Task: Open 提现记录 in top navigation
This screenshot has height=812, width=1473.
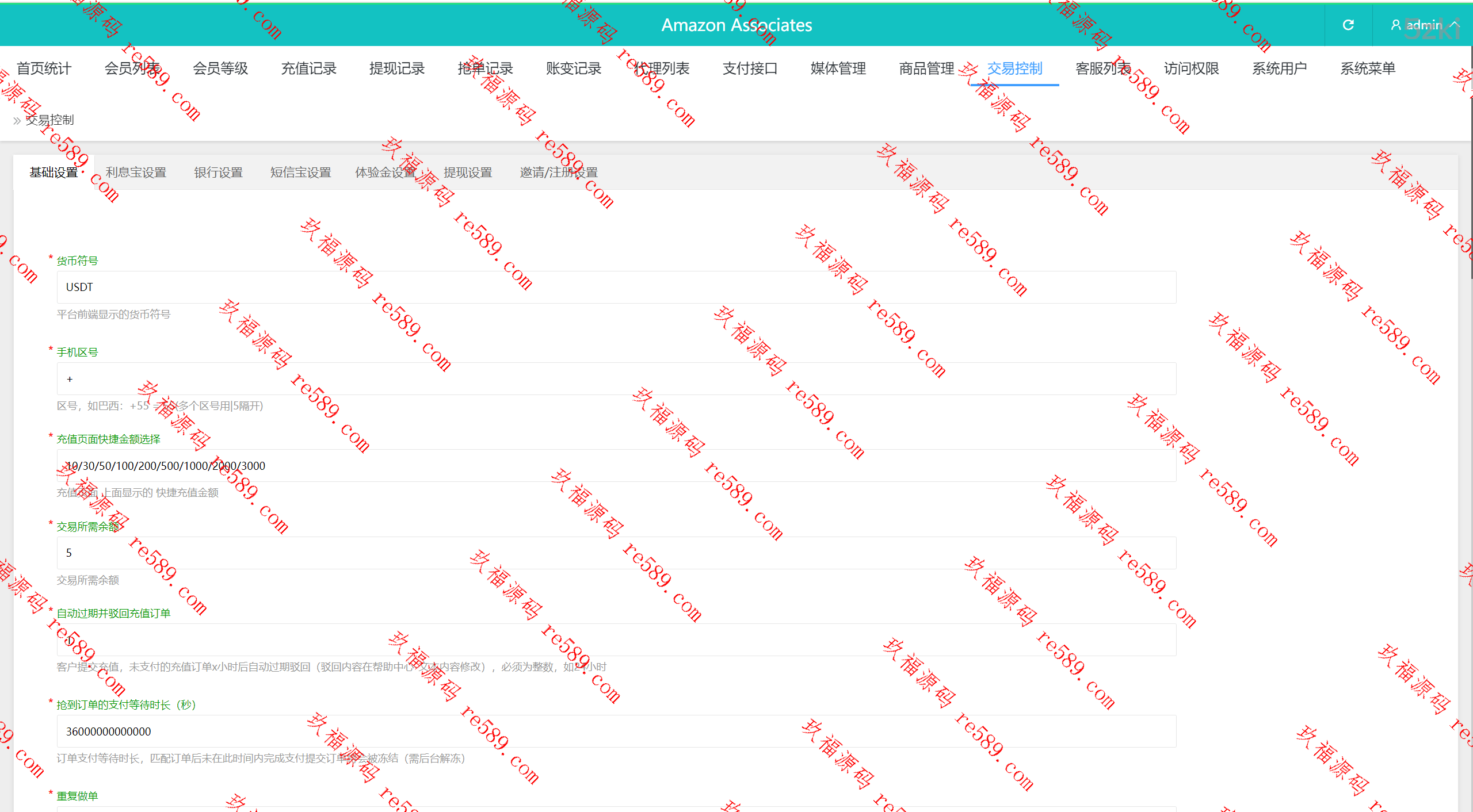Action: [x=397, y=68]
